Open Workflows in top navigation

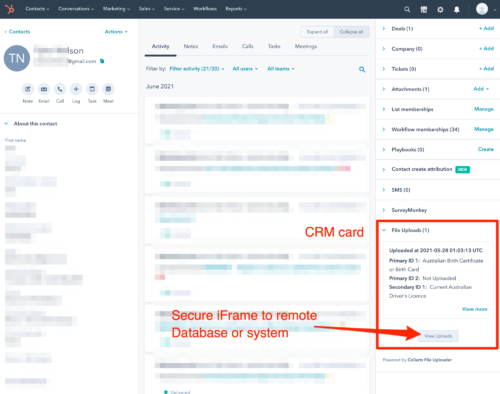205,9
